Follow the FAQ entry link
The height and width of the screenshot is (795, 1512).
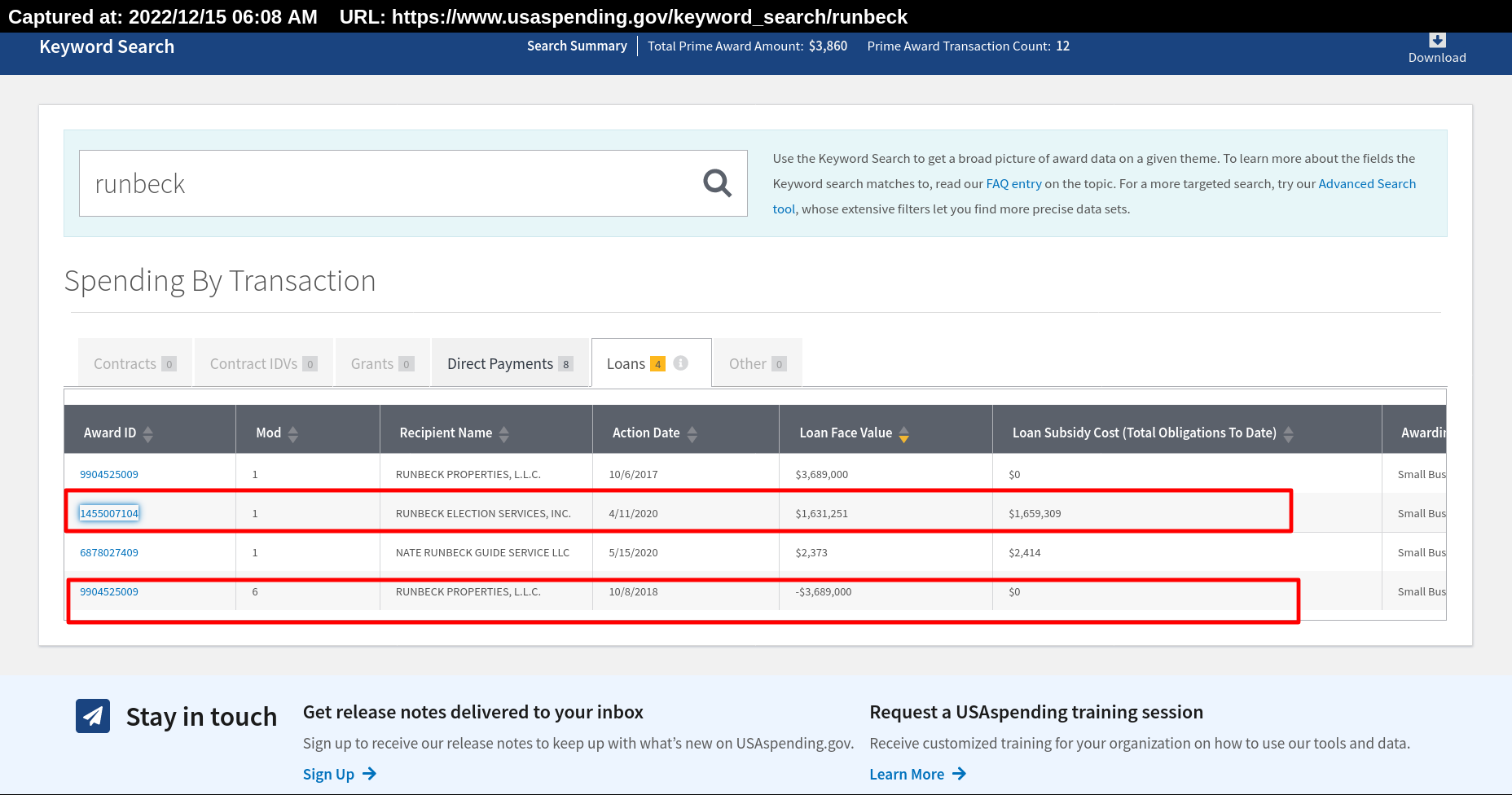1013,183
